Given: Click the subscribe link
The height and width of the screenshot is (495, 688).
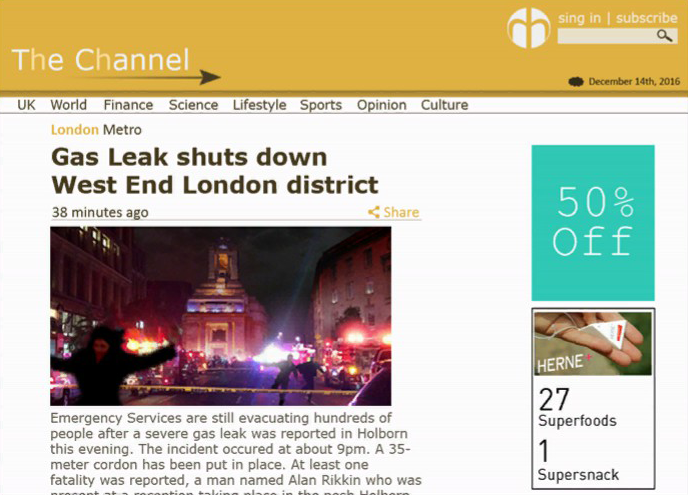Looking at the screenshot, I should click(646, 18).
